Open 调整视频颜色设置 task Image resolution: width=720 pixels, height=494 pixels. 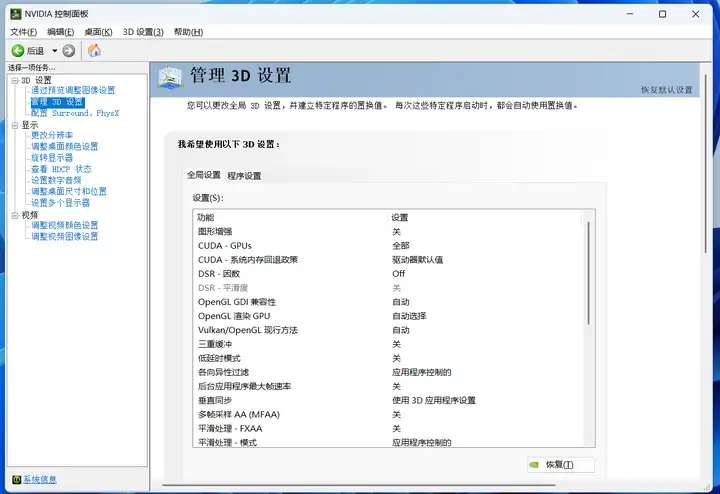tap(64, 225)
